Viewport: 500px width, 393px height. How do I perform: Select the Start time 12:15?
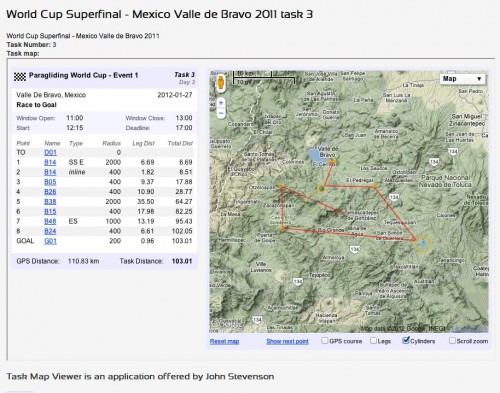(75, 128)
